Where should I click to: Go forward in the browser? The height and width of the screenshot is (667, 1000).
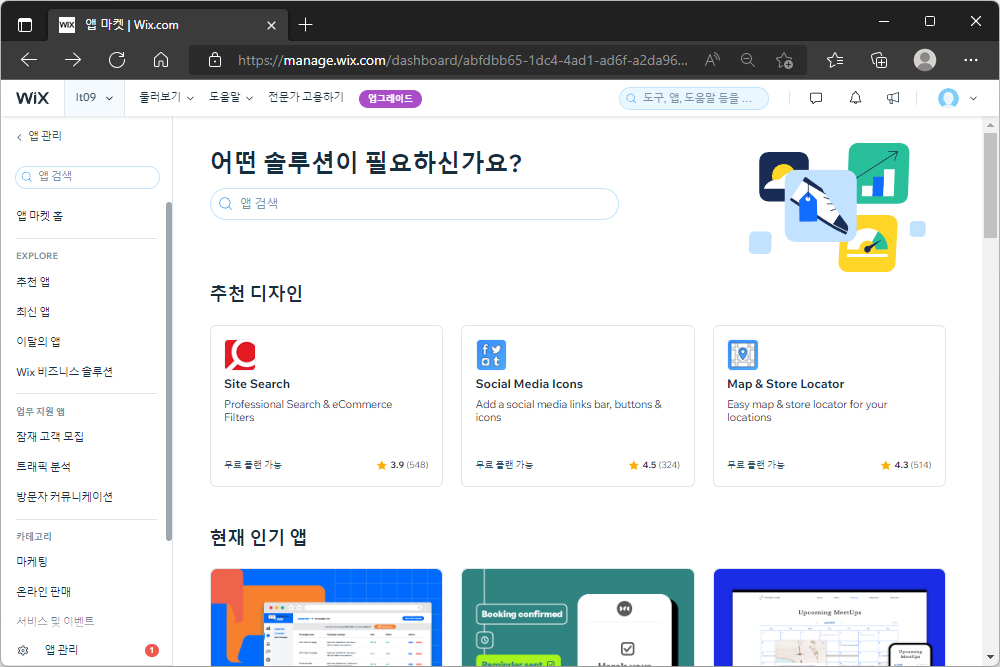(73, 60)
